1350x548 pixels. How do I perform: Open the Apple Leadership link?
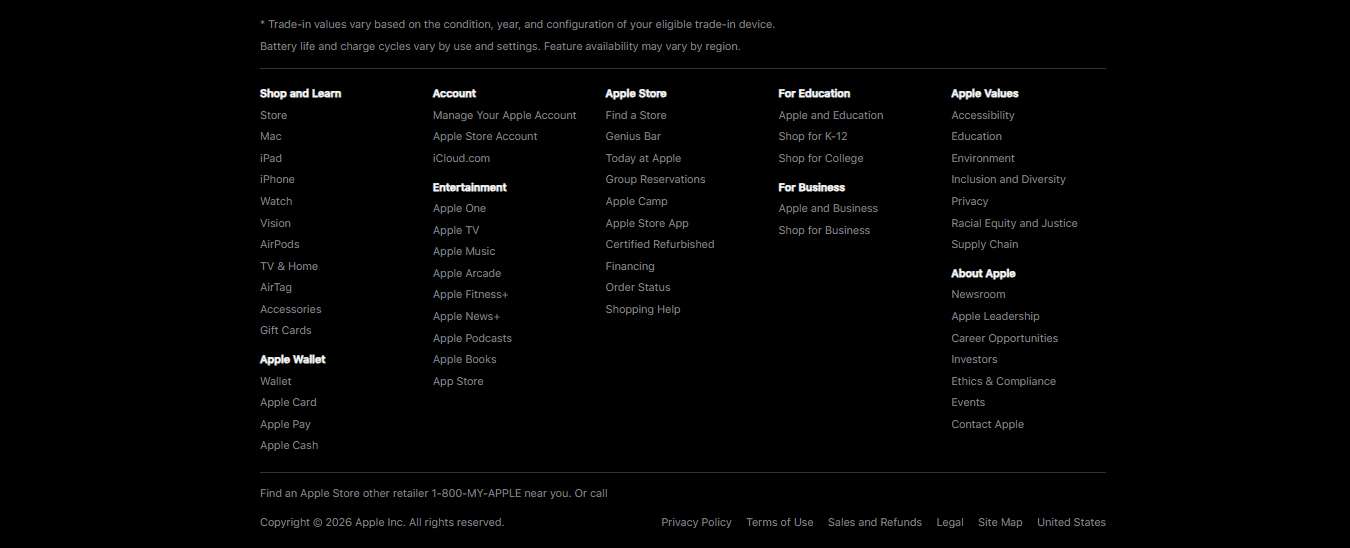[995, 316]
